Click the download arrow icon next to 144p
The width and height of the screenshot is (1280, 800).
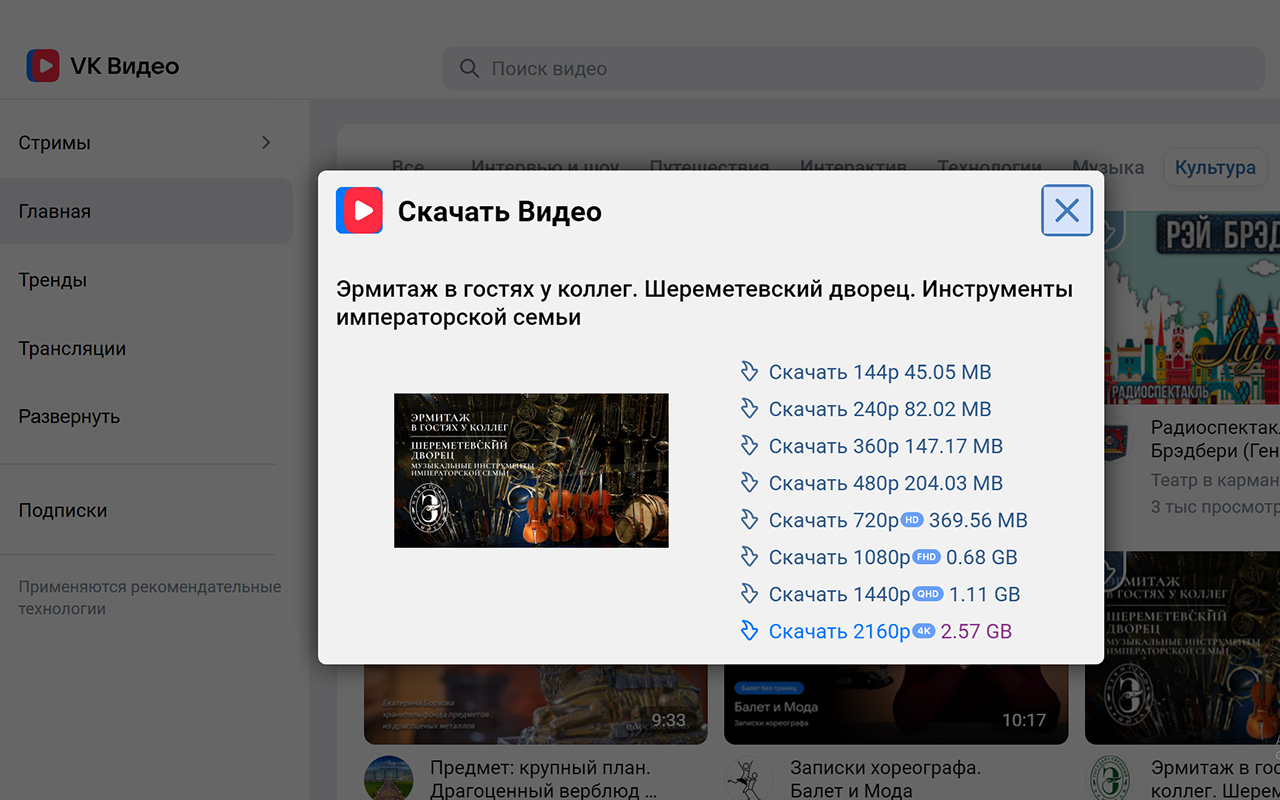pos(749,371)
